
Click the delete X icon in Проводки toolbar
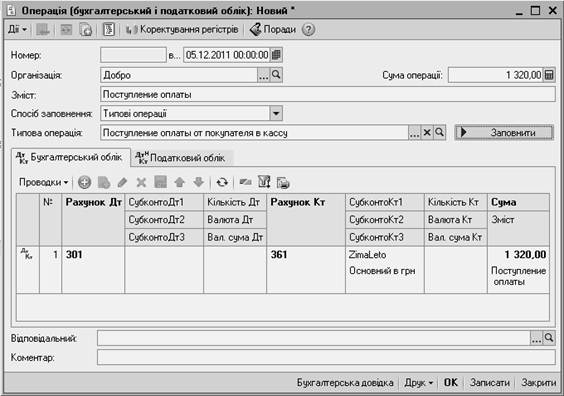point(141,182)
